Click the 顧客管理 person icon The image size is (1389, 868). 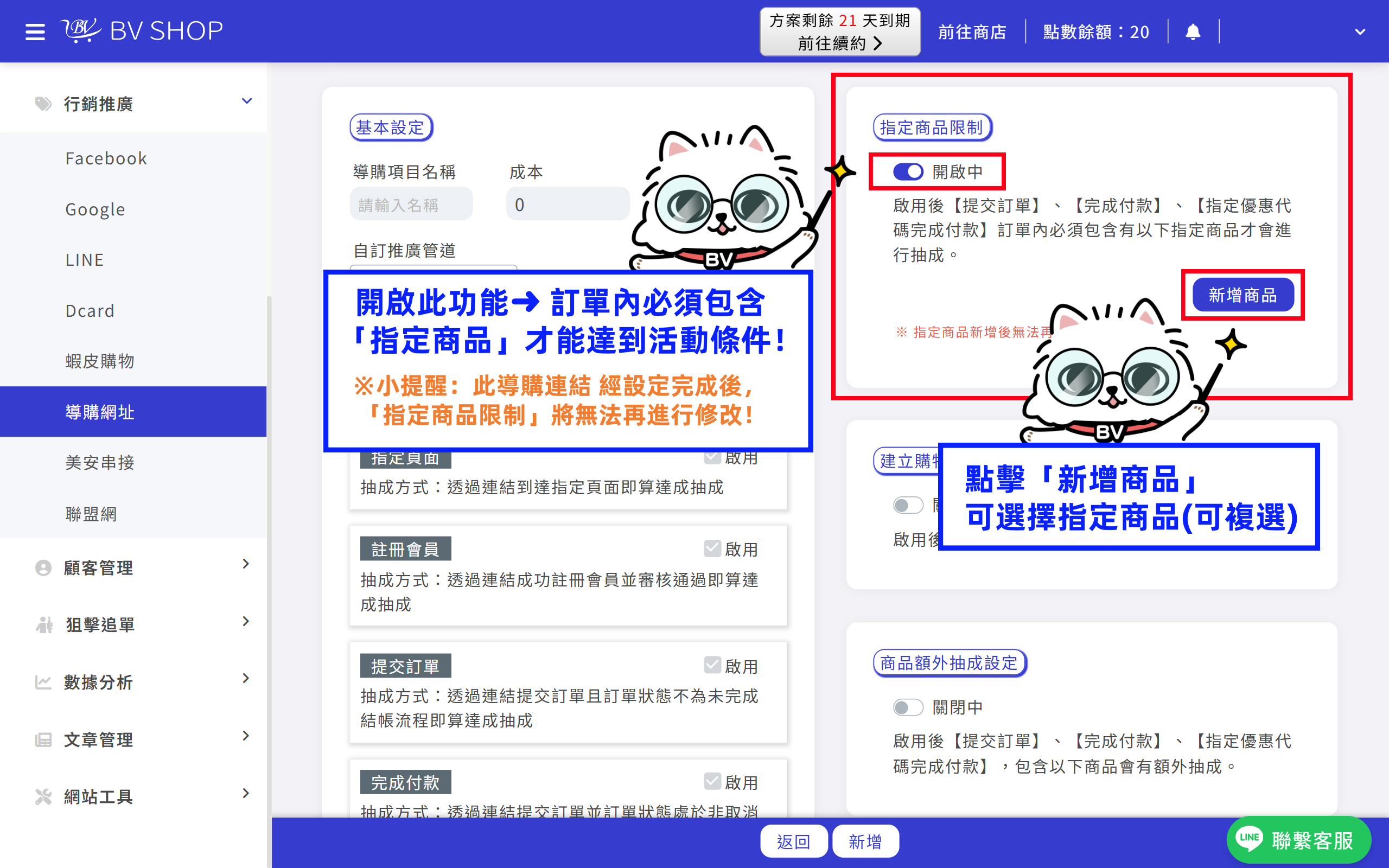[x=43, y=568]
